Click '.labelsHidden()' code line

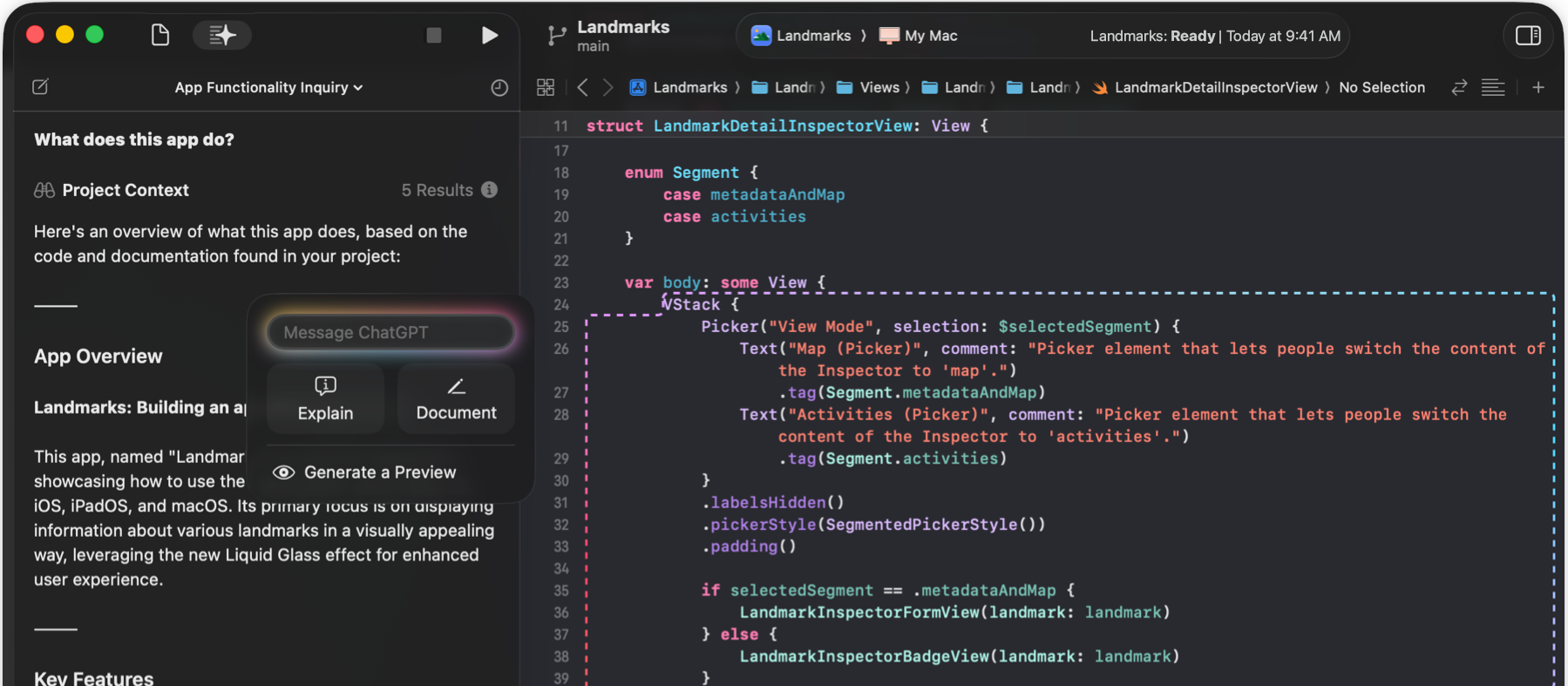click(x=773, y=502)
